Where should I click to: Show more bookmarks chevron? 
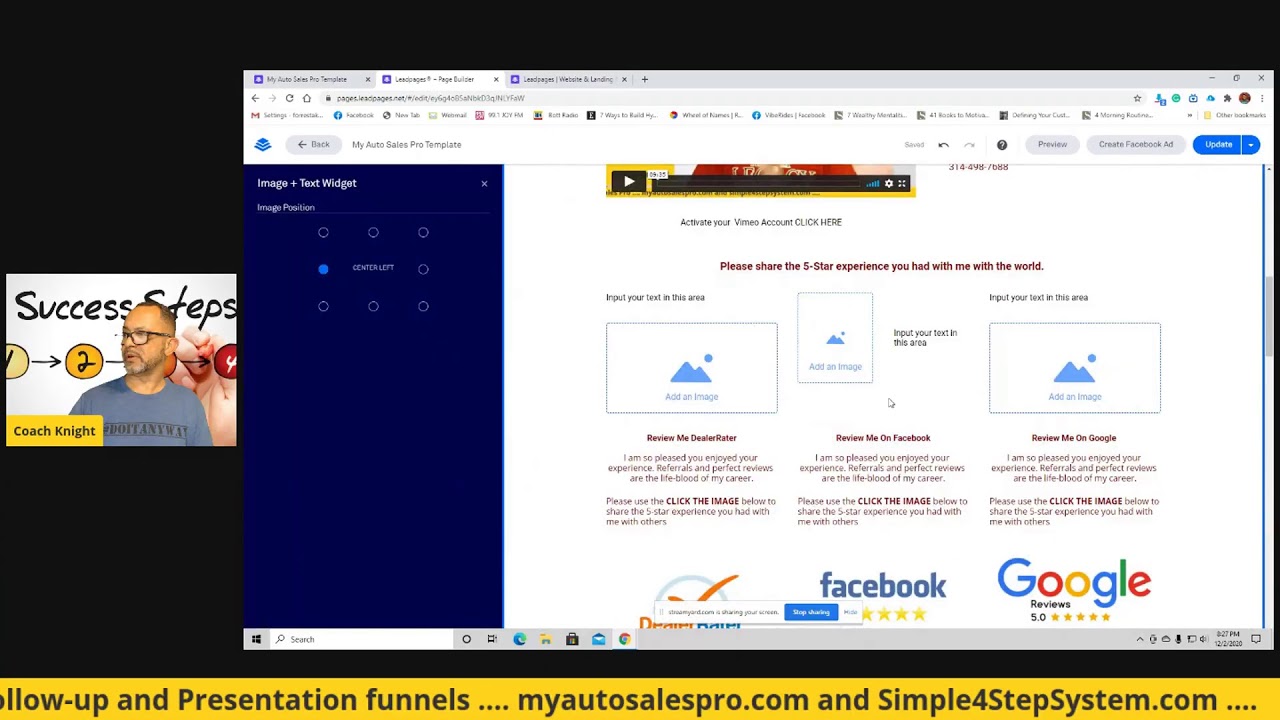(1190, 115)
